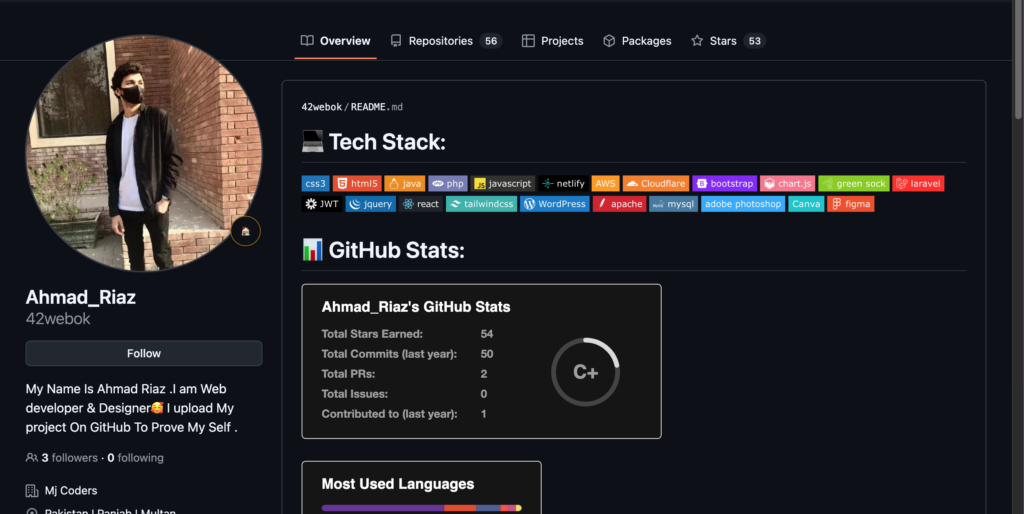Click the Contributed to (last year) label
Image resolution: width=1024 pixels, height=514 pixels.
pyautogui.click(x=389, y=414)
